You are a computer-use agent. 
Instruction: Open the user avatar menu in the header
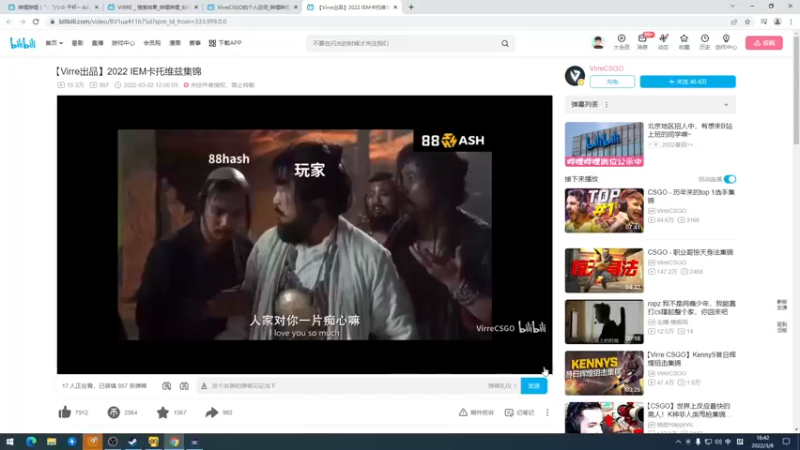point(597,43)
